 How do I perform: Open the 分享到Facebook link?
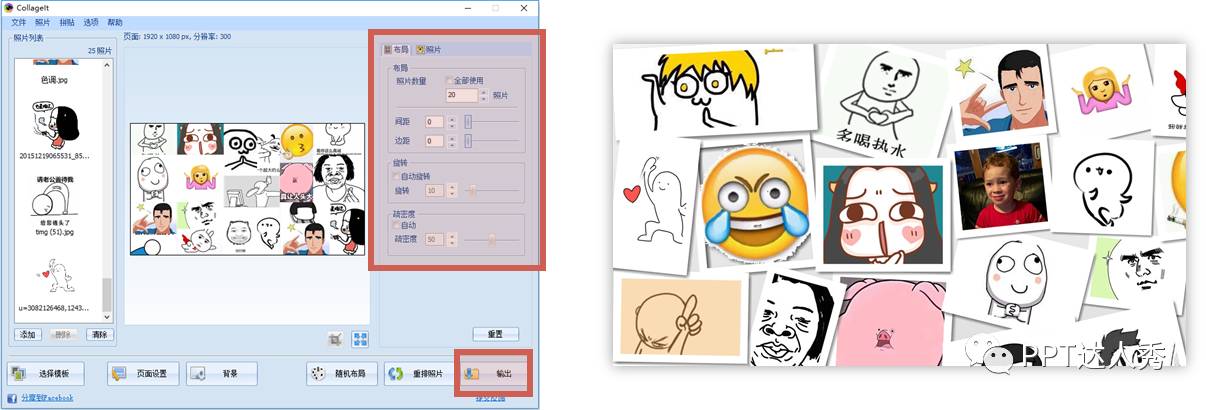[x=46, y=398]
